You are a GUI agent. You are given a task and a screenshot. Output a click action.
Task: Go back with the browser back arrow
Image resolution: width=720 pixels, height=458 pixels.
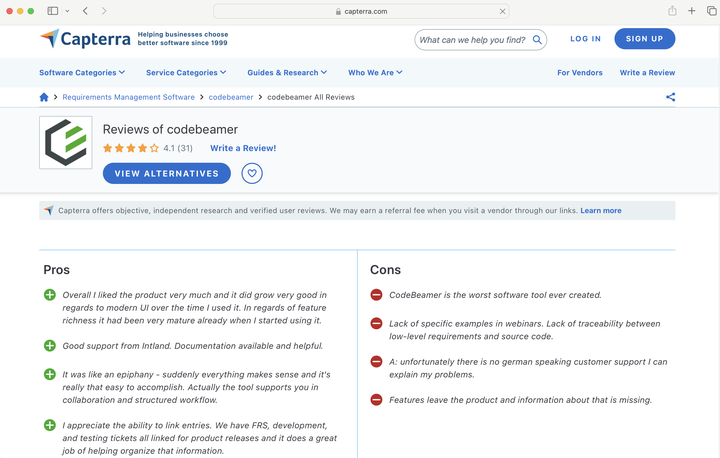pos(85,11)
